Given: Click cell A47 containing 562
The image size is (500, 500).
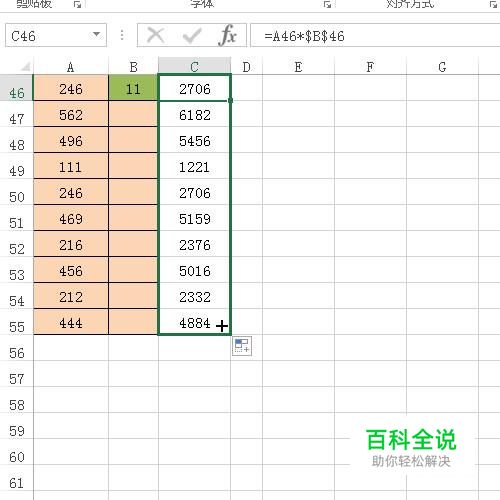Looking at the screenshot, I should pyautogui.click(x=71, y=114).
